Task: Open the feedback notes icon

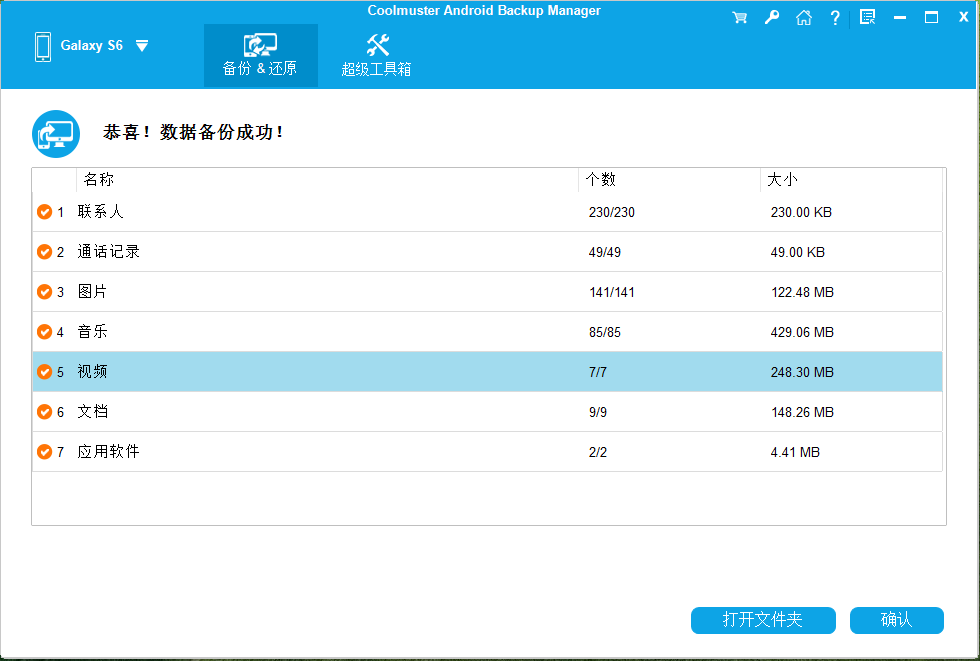Action: (868, 17)
